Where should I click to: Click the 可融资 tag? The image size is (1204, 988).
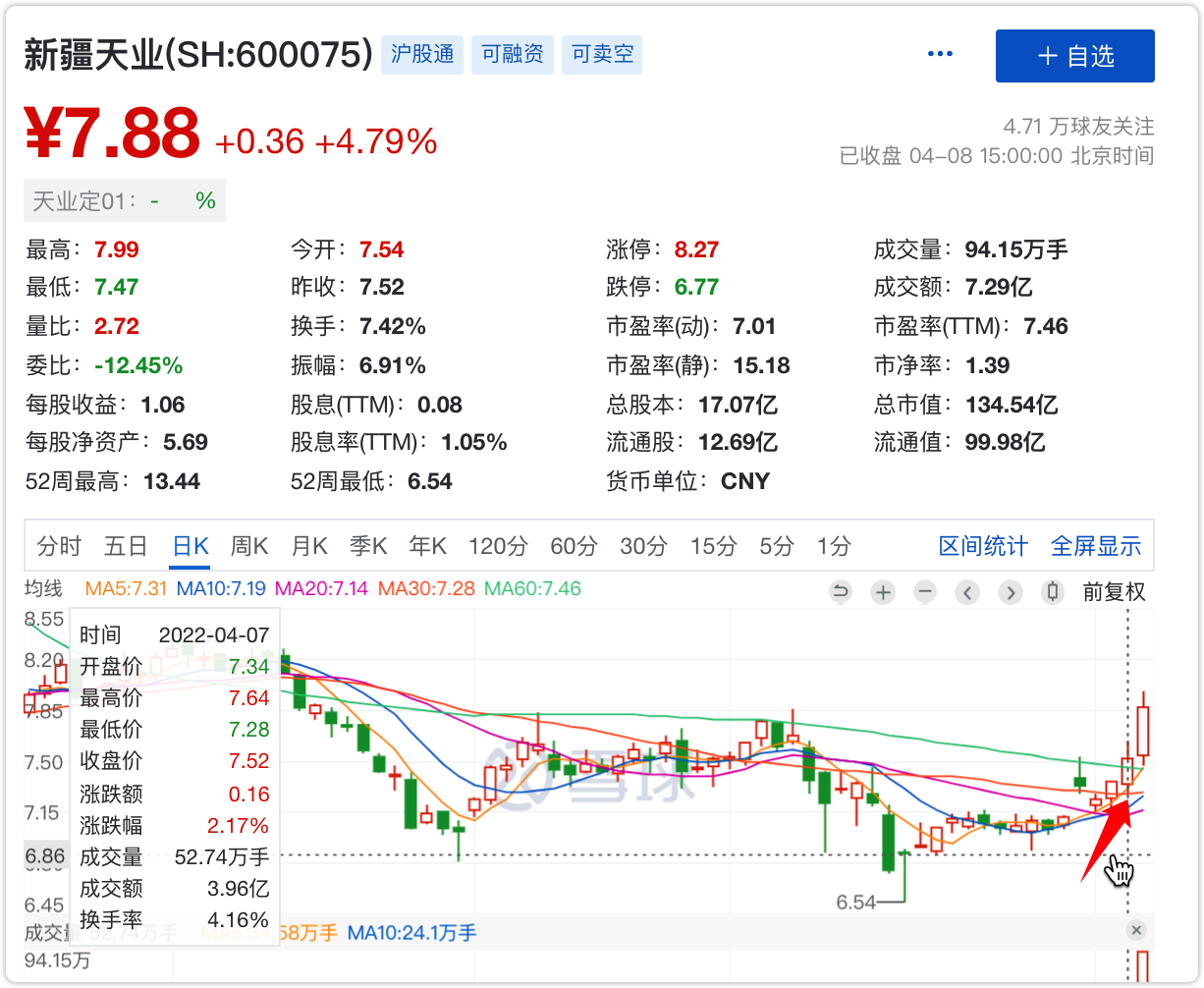(513, 54)
